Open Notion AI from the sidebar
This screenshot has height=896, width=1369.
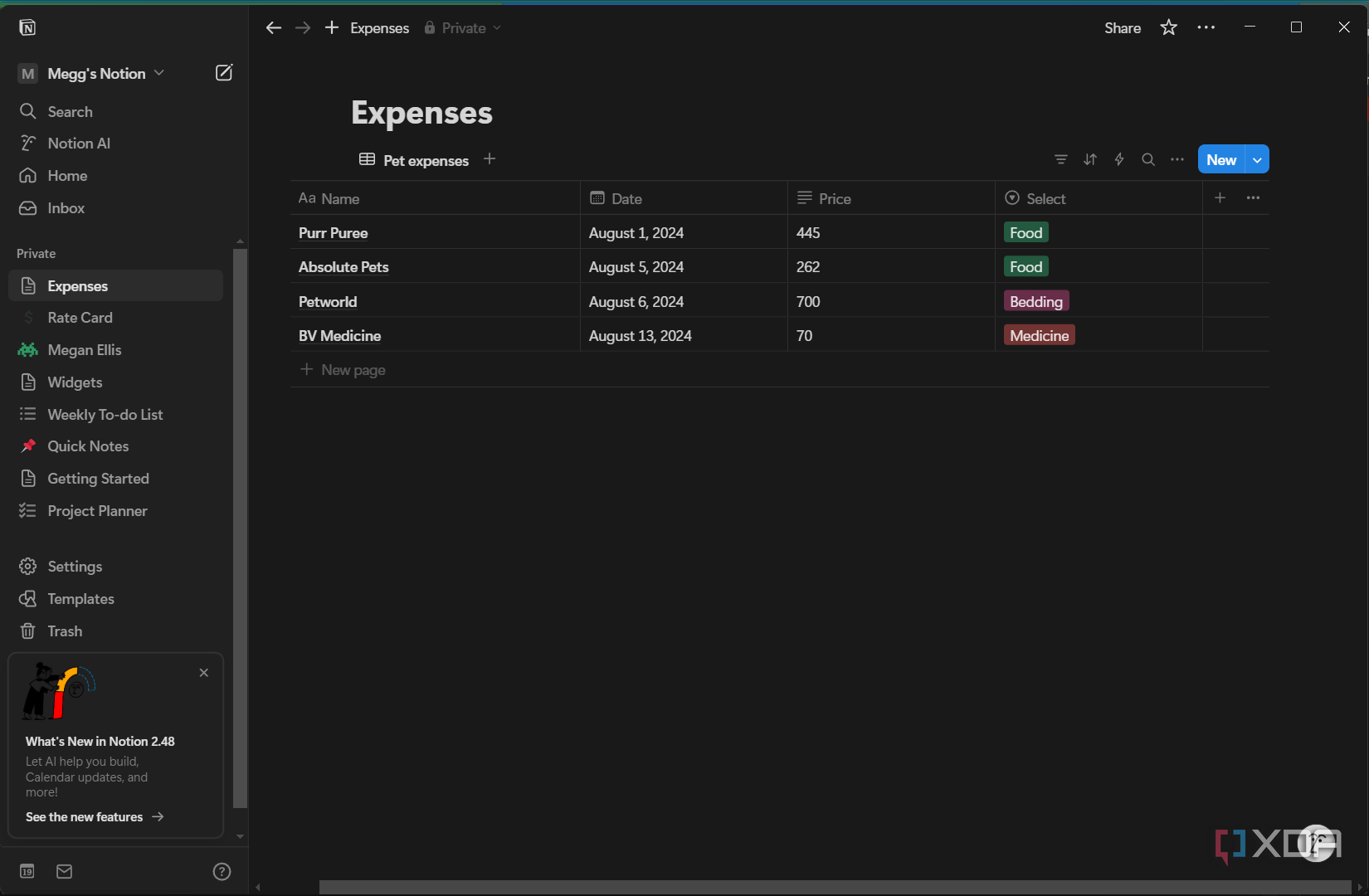click(116, 144)
